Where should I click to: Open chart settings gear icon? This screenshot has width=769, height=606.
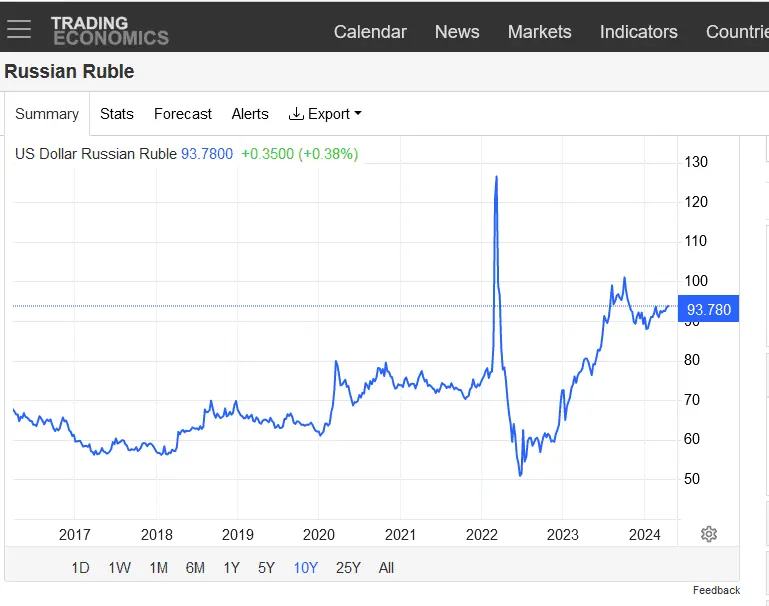(709, 534)
